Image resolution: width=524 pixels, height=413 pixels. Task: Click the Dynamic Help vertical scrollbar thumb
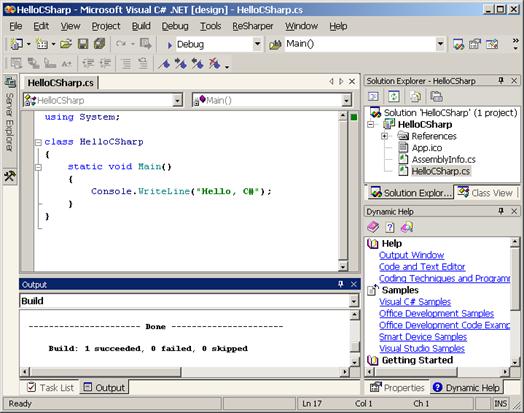[515, 279]
